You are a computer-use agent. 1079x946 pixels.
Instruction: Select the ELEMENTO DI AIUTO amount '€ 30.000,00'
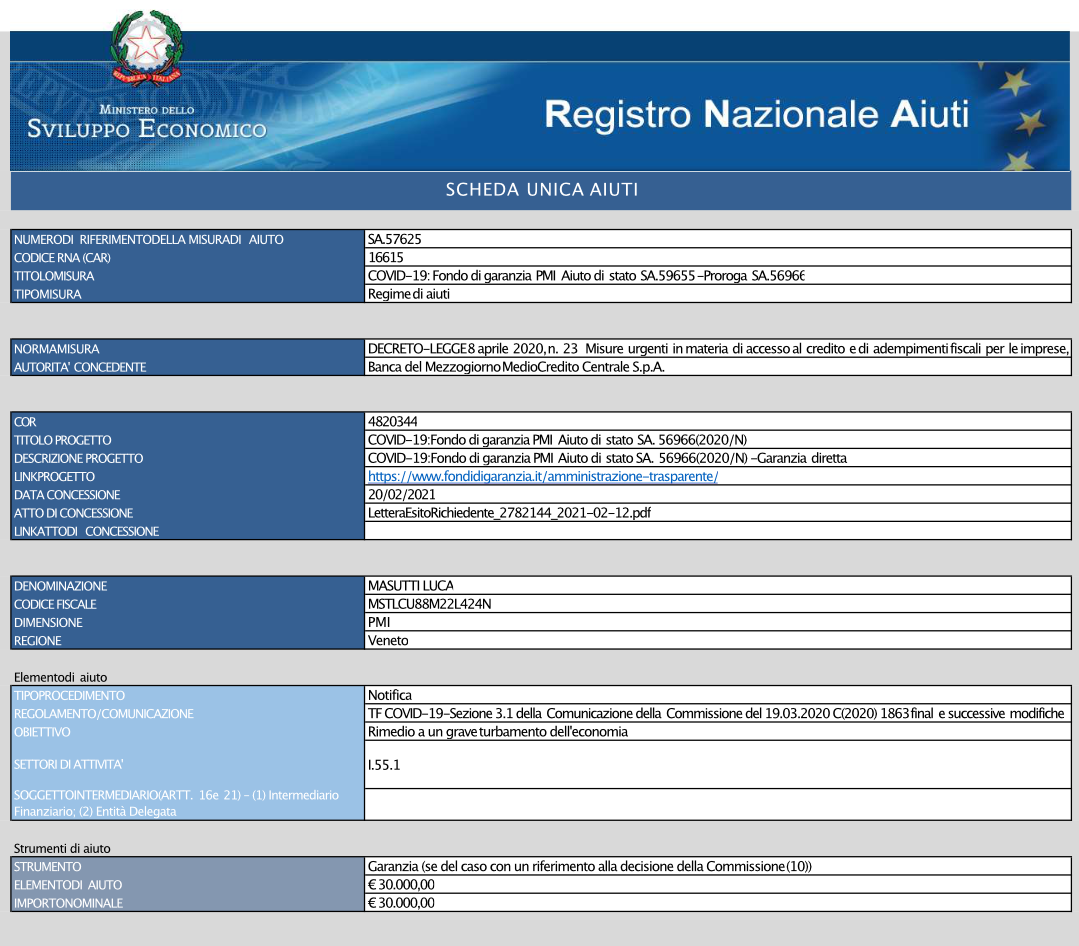pyautogui.click(x=401, y=885)
